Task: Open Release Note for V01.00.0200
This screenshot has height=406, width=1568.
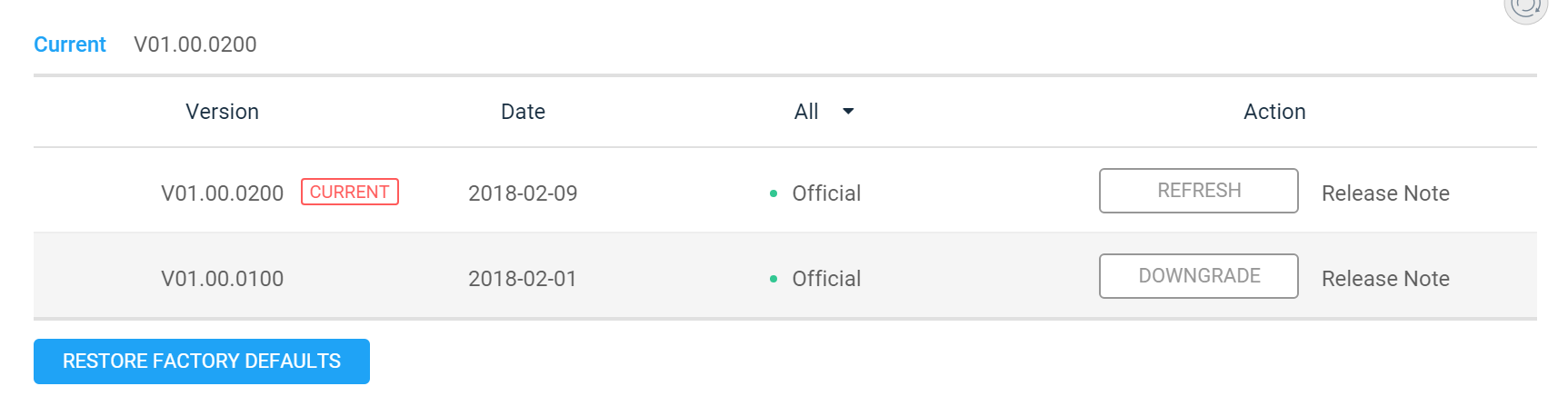Action: click(x=1385, y=193)
